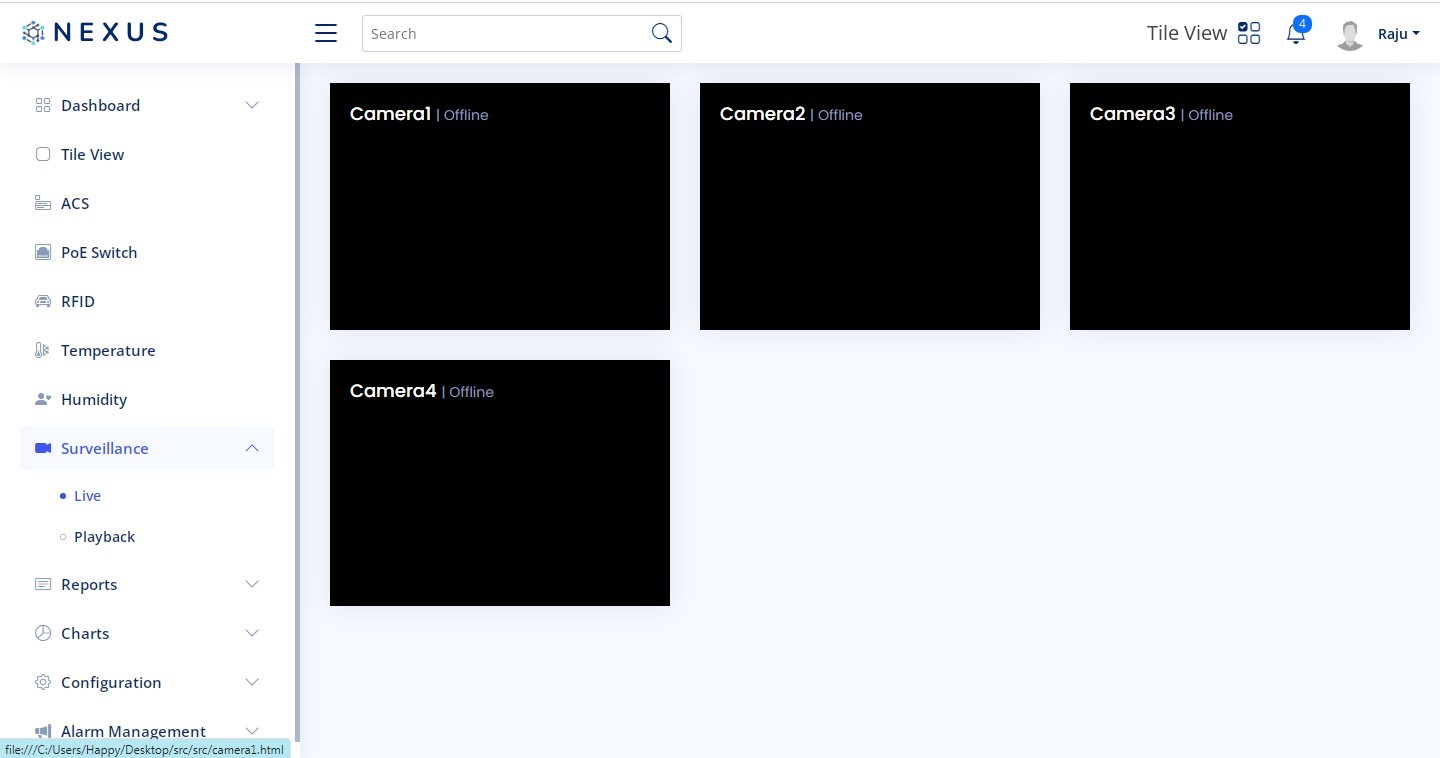1440x758 pixels.
Task: Open the Temperature page
Action: tap(107, 350)
